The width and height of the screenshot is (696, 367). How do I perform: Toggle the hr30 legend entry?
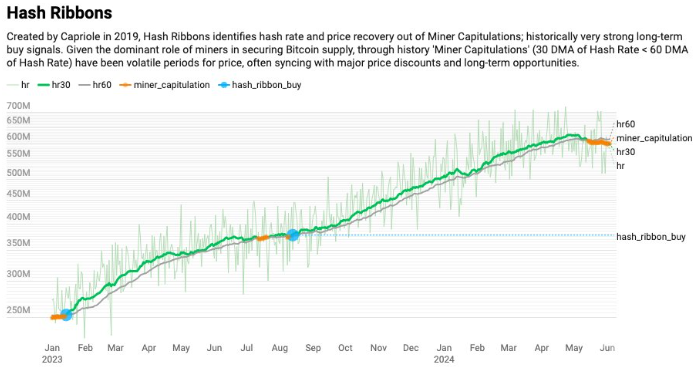coord(54,85)
